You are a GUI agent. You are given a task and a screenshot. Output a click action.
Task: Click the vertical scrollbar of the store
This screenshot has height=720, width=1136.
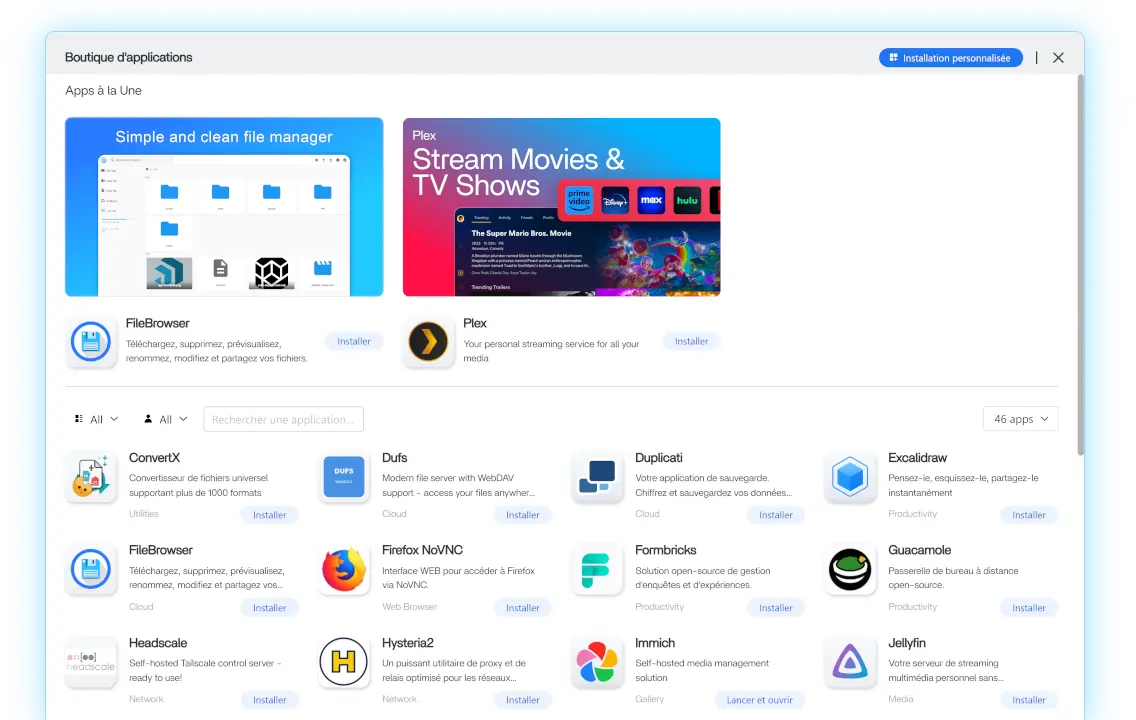click(1080, 260)
